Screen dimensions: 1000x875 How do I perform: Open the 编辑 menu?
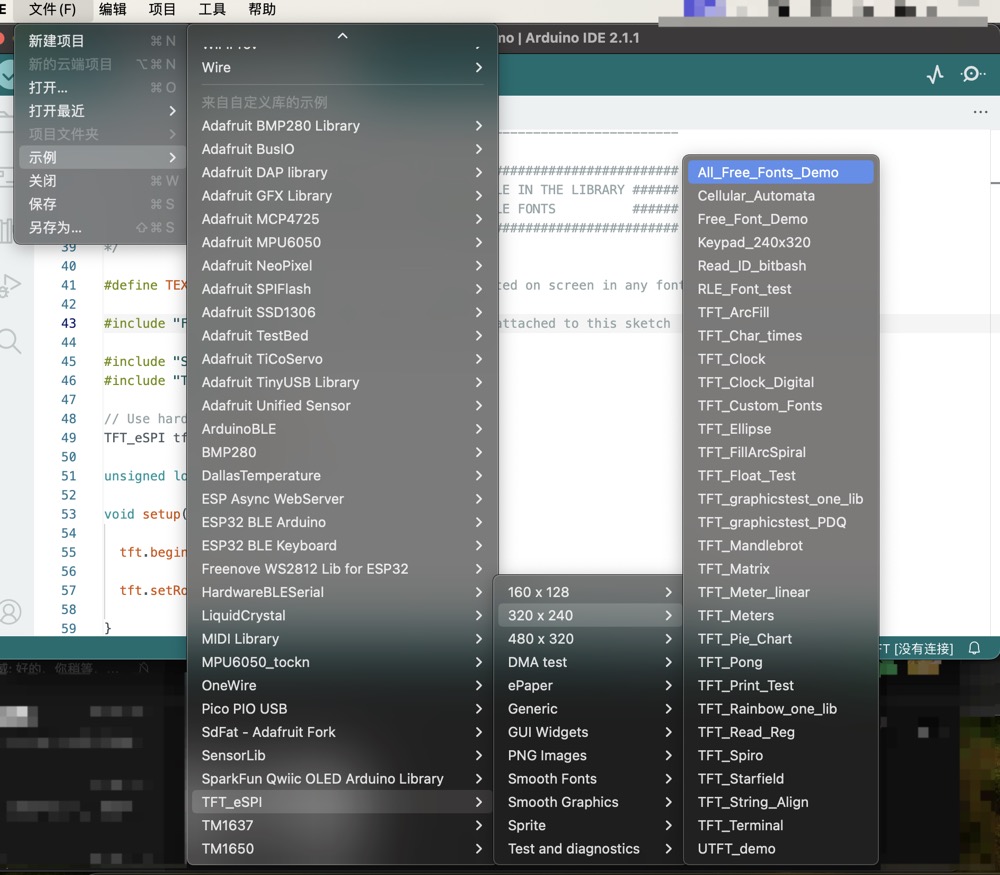[113, 9]
